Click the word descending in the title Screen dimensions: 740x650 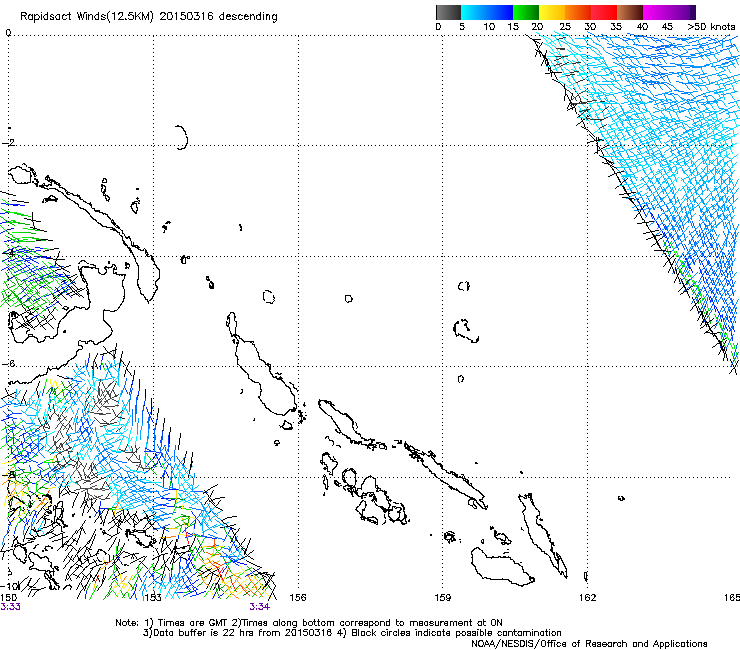pos(248,17)
